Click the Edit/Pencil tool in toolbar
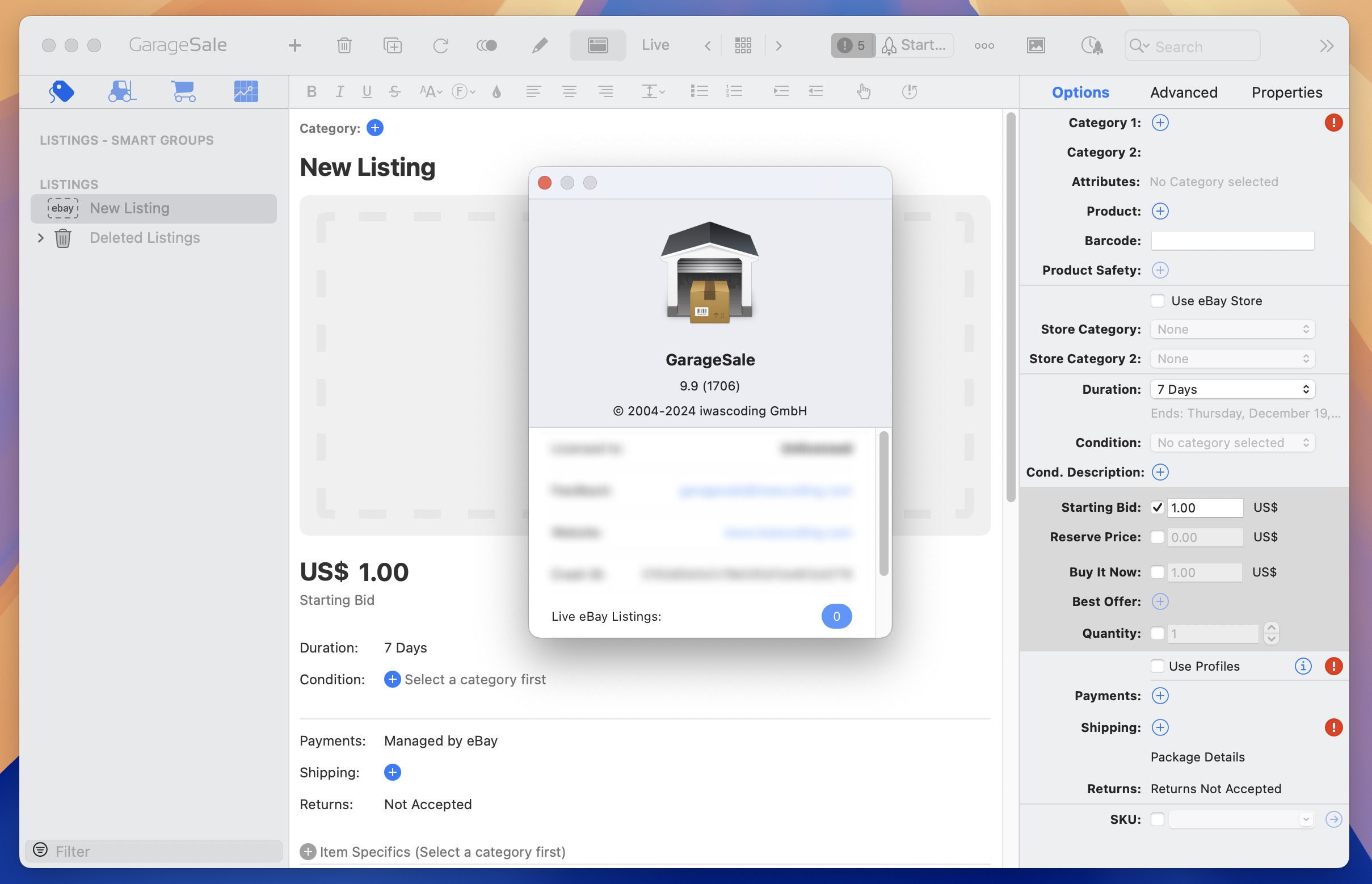Viewport: 1372px width, 884px height. point(538,45)
